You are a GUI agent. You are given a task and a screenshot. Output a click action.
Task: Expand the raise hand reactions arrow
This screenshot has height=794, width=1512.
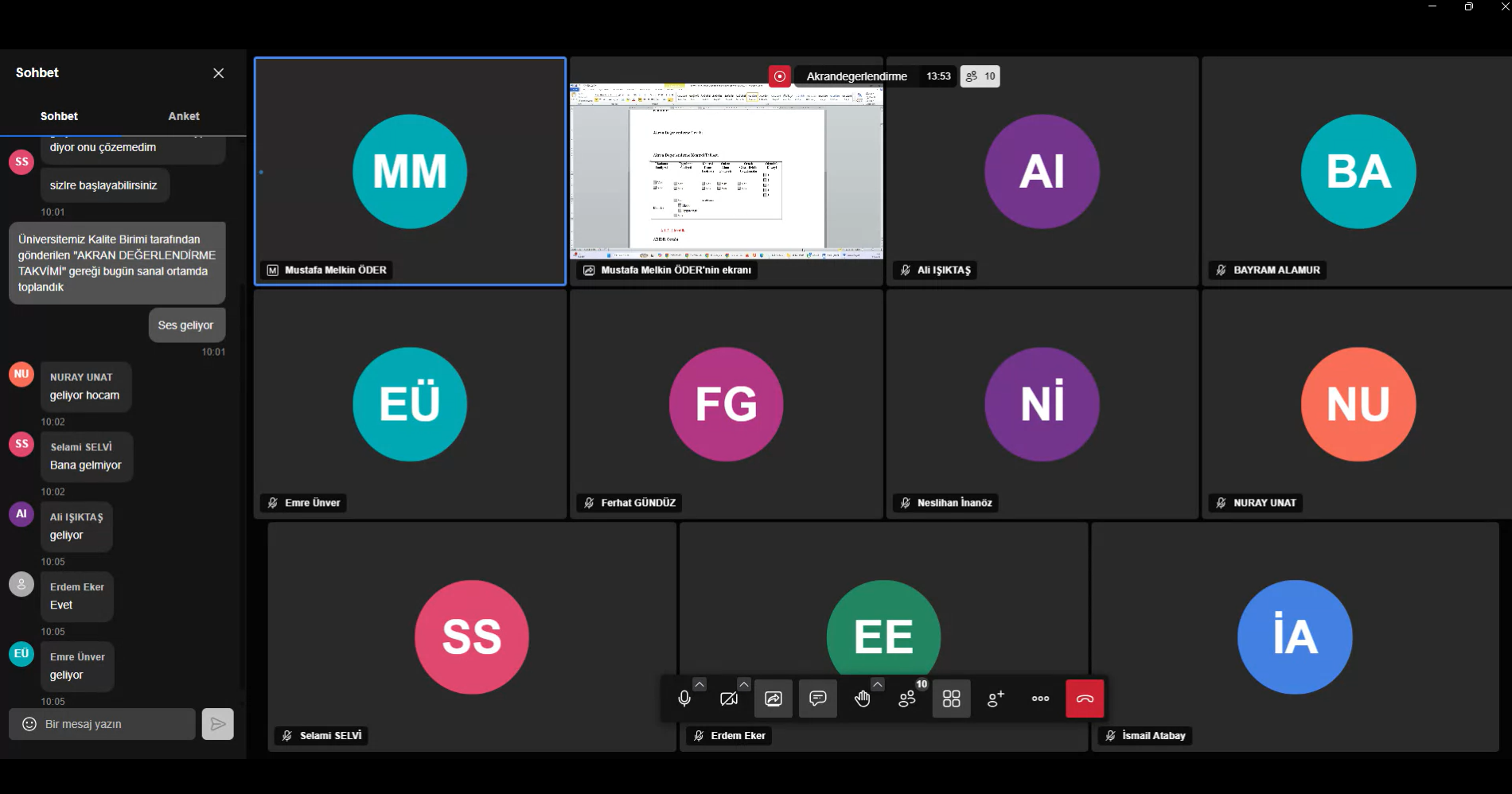tap(877, 684)
